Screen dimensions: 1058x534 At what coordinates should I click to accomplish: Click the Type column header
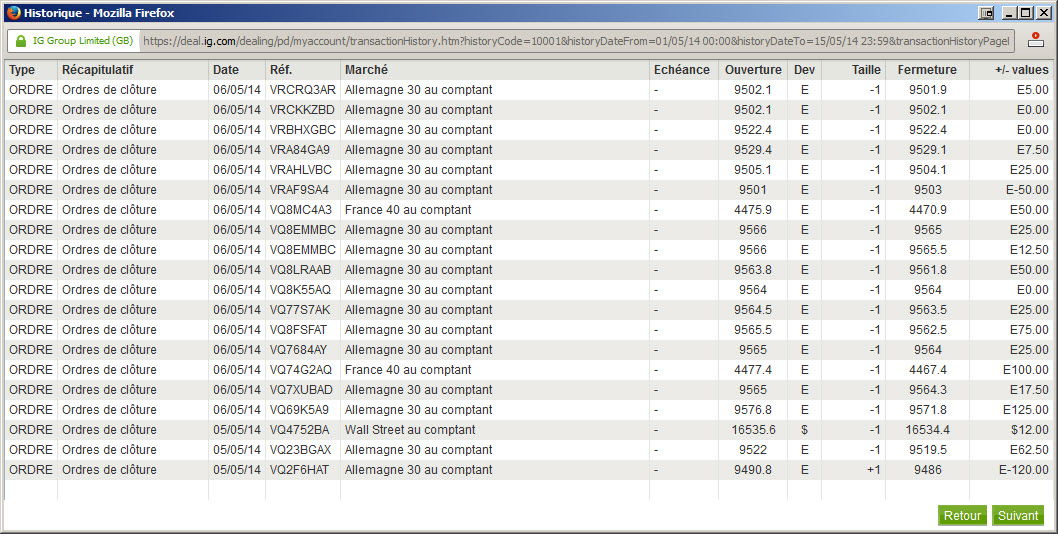coord(22,70)
